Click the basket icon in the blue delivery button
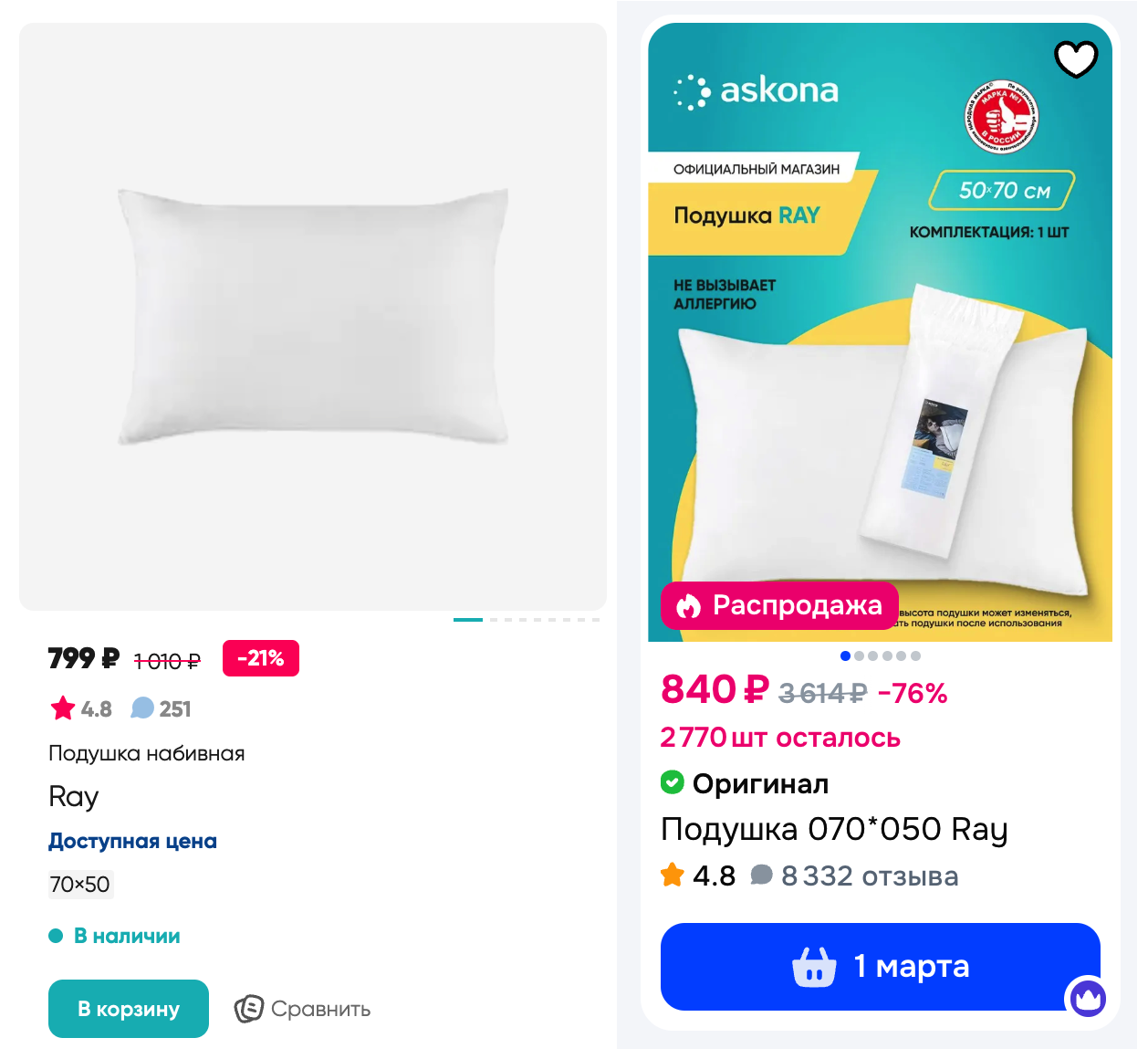This screenshot has width=1148, height=1059. (814, 967)
